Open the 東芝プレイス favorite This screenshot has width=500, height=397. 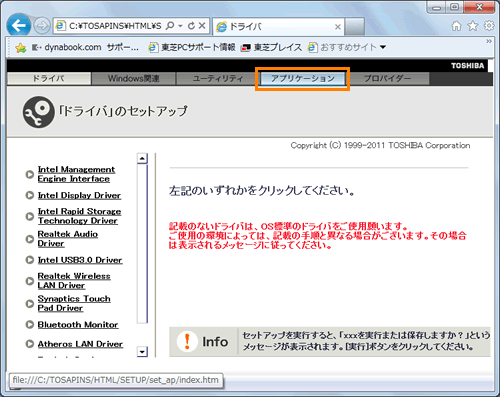click(271, 48)
